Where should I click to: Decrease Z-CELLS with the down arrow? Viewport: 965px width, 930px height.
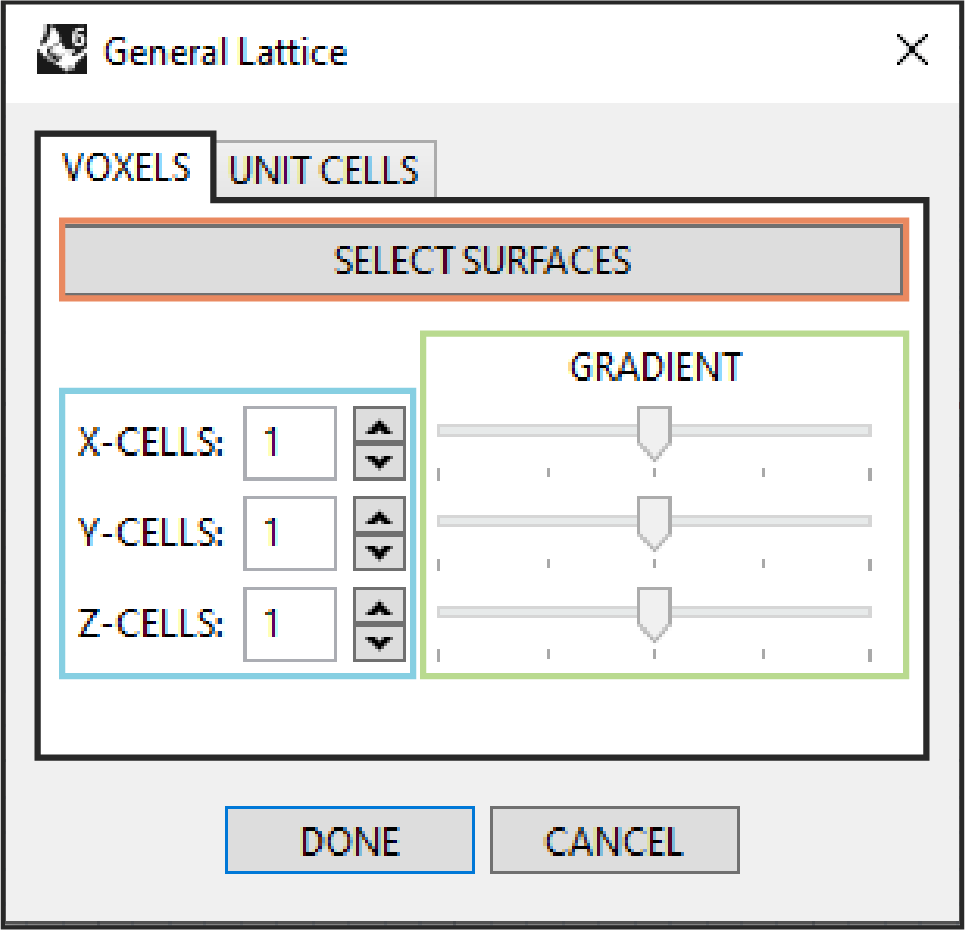pos(379,643)
